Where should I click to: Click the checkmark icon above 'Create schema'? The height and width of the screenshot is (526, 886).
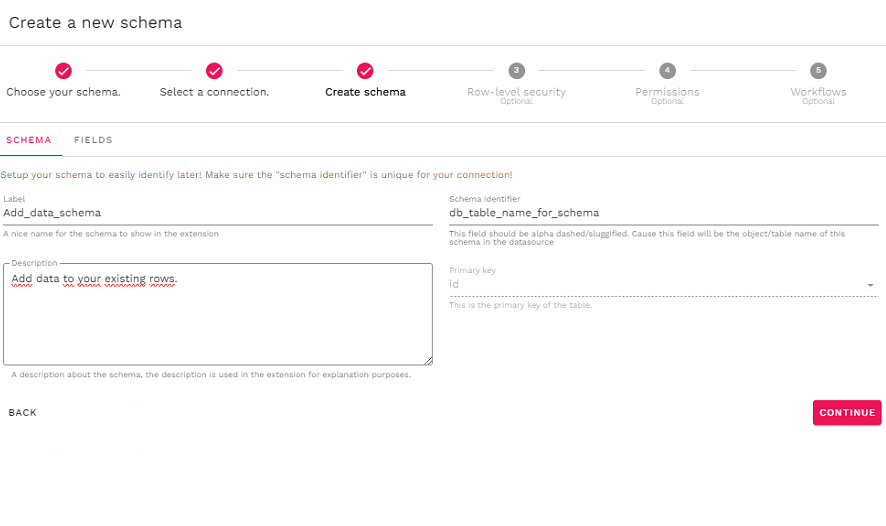[365, 71]
